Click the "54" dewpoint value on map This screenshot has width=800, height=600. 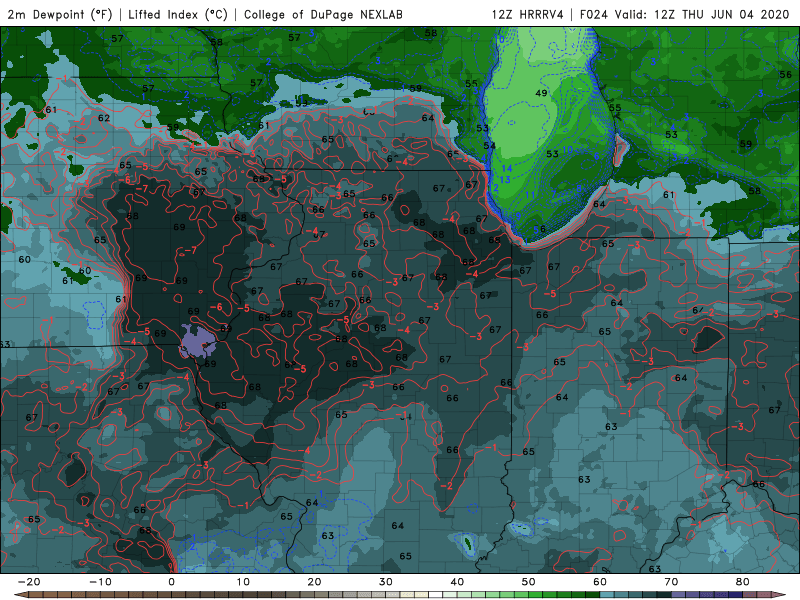(489, 146)
